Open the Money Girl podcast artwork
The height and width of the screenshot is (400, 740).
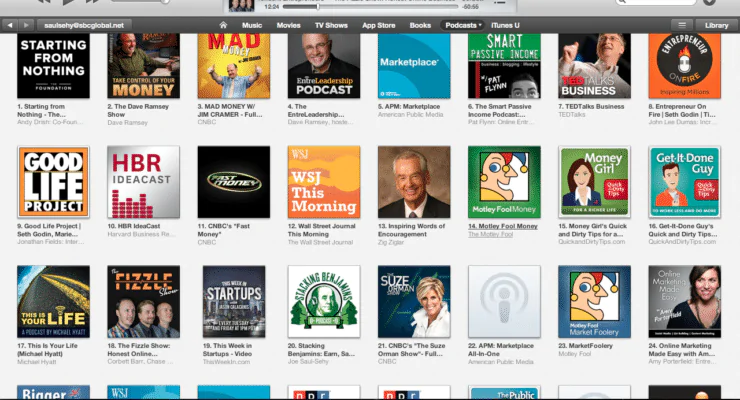click(x=594, y=182)
